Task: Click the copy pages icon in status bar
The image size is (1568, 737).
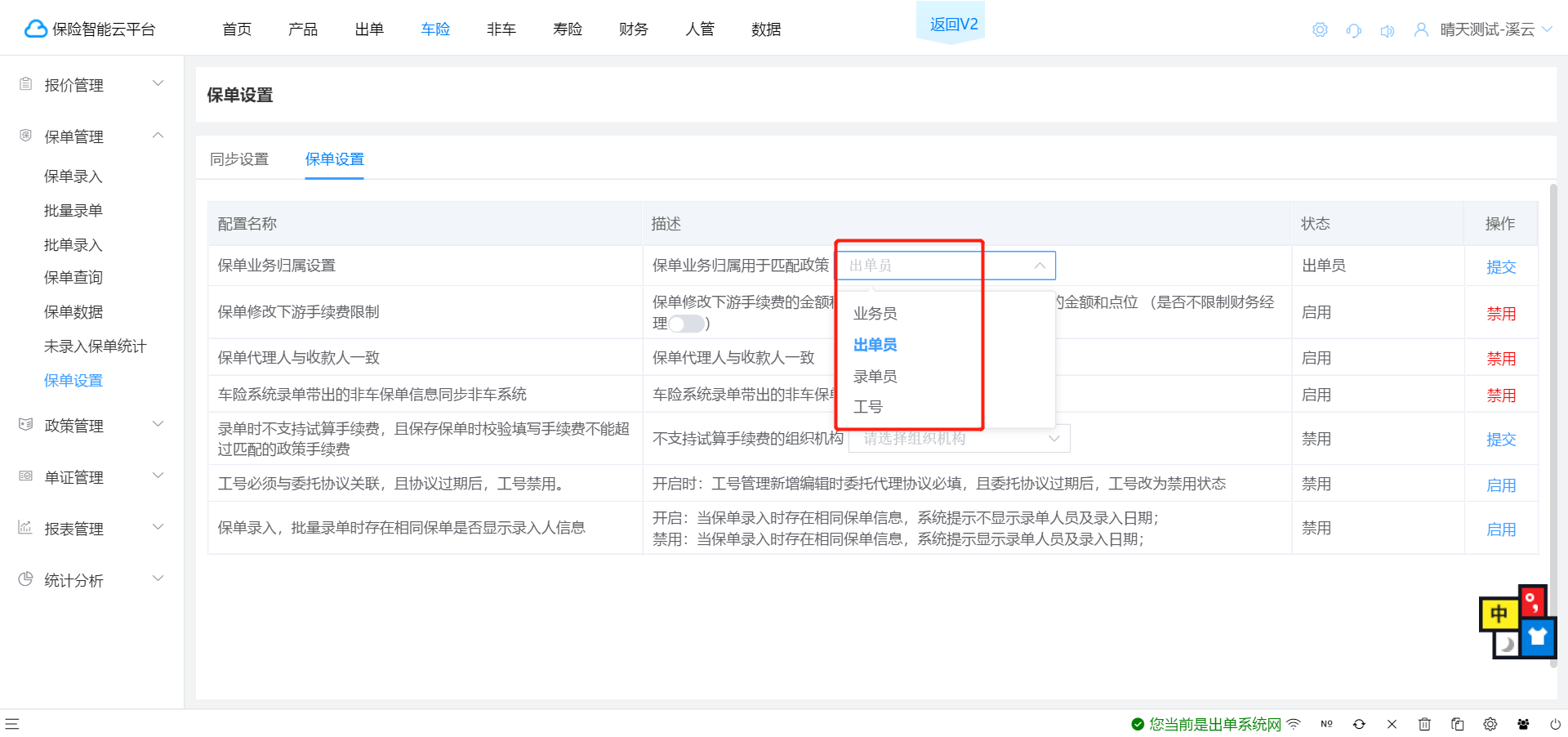Action: tap(1457, 724)
